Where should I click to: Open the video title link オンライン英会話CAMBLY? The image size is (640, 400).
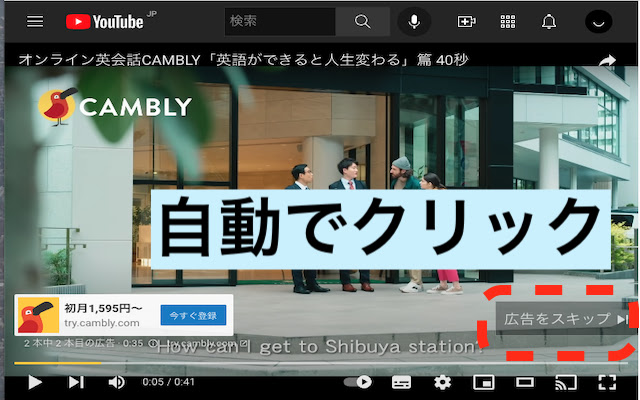tap(243, 60)
